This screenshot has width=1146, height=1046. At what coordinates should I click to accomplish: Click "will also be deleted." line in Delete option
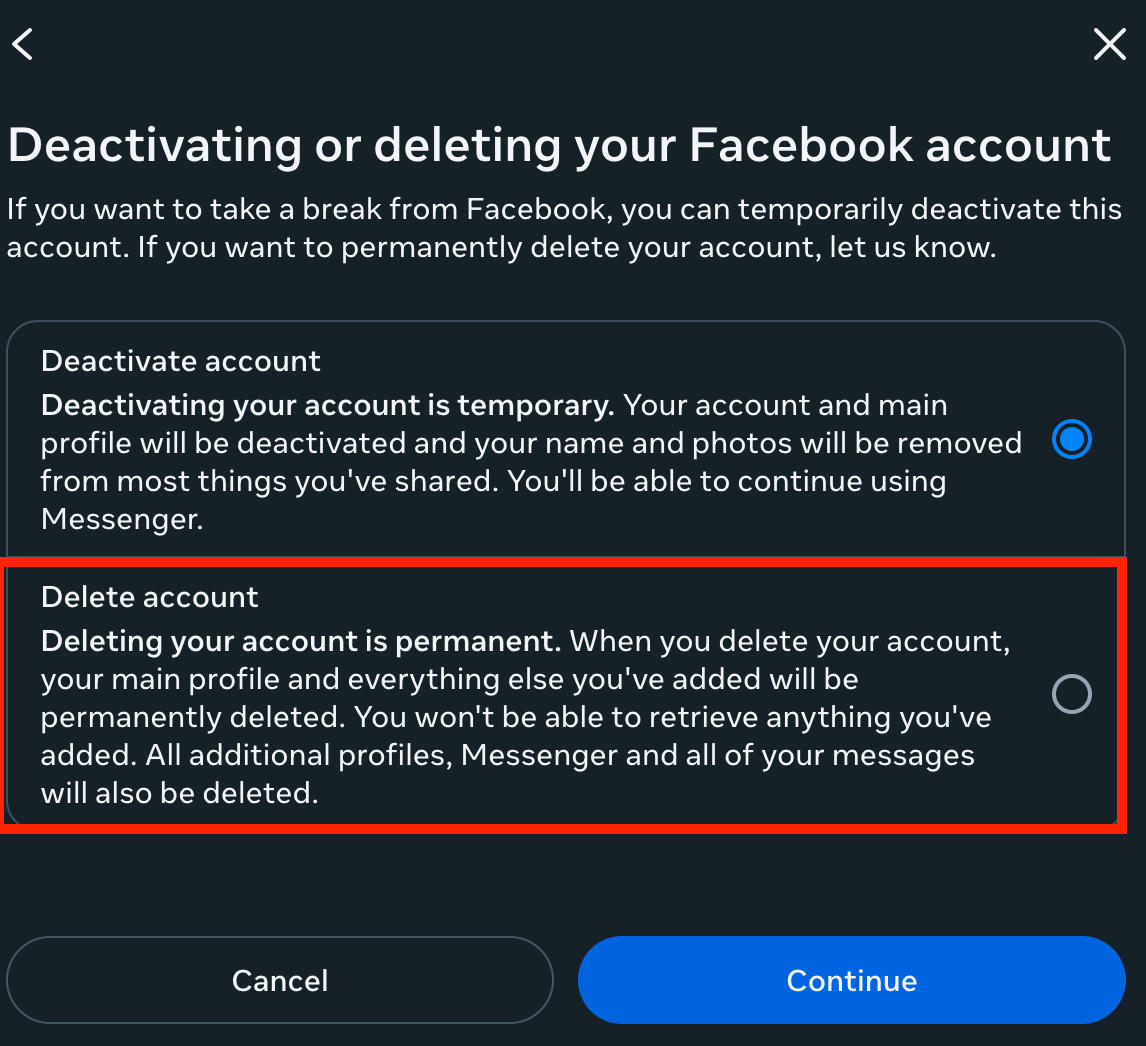click(x=179, y=793)
